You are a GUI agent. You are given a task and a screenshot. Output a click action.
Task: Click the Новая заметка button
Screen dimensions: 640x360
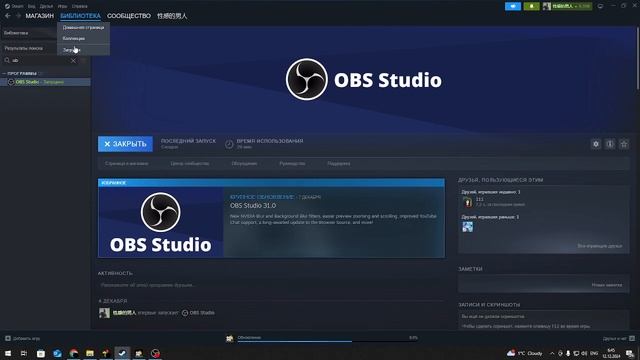pos(607,285)
